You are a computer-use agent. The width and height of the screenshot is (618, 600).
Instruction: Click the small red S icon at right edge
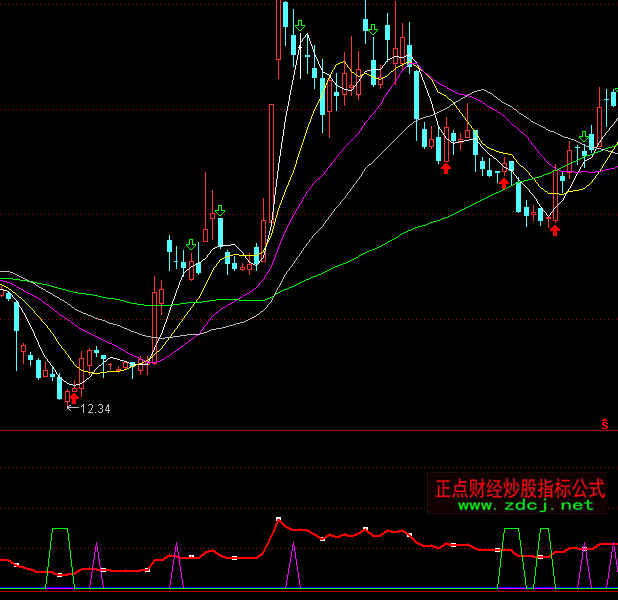click(605, 424)
